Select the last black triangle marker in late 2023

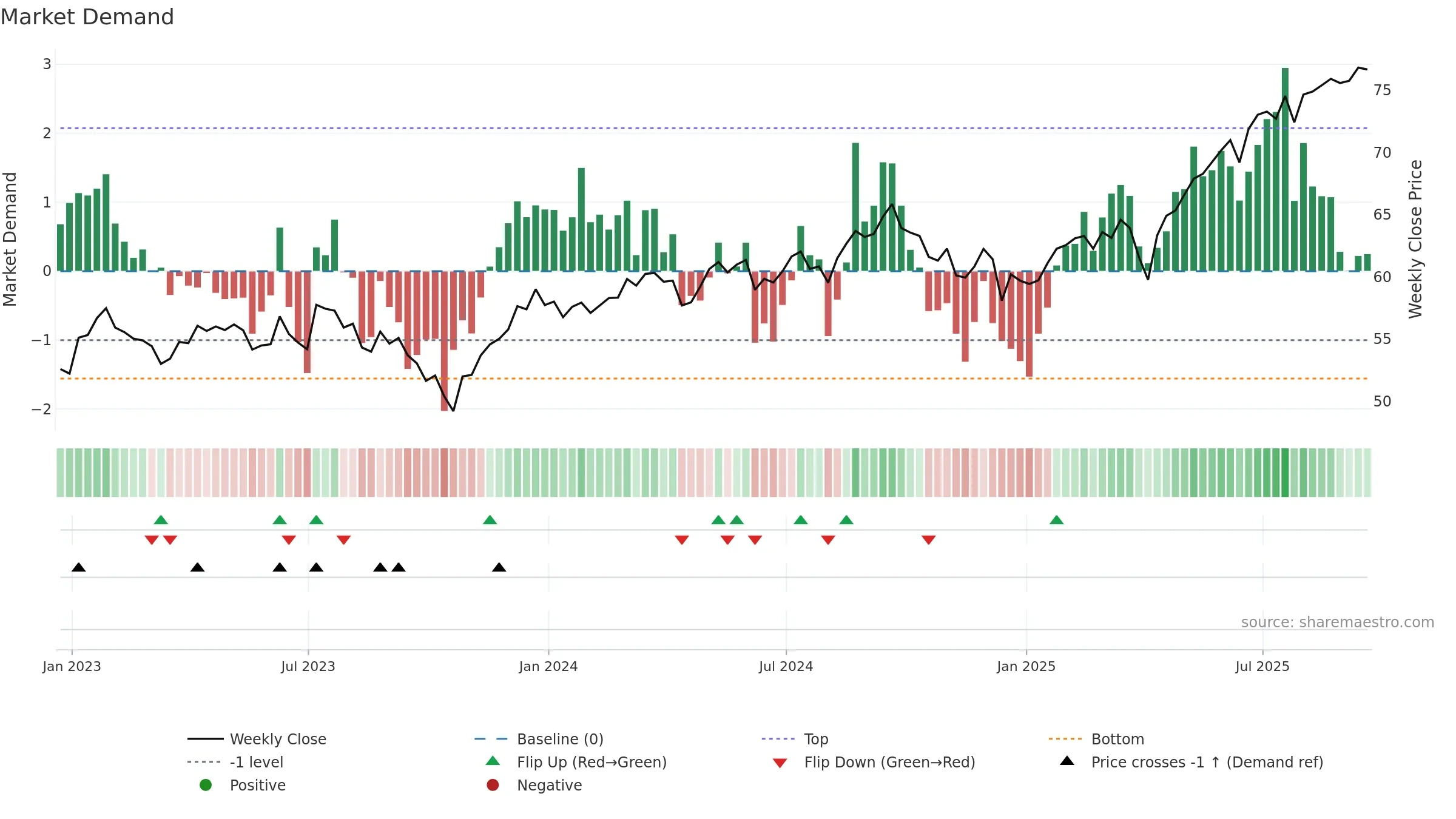pos(499,567)
